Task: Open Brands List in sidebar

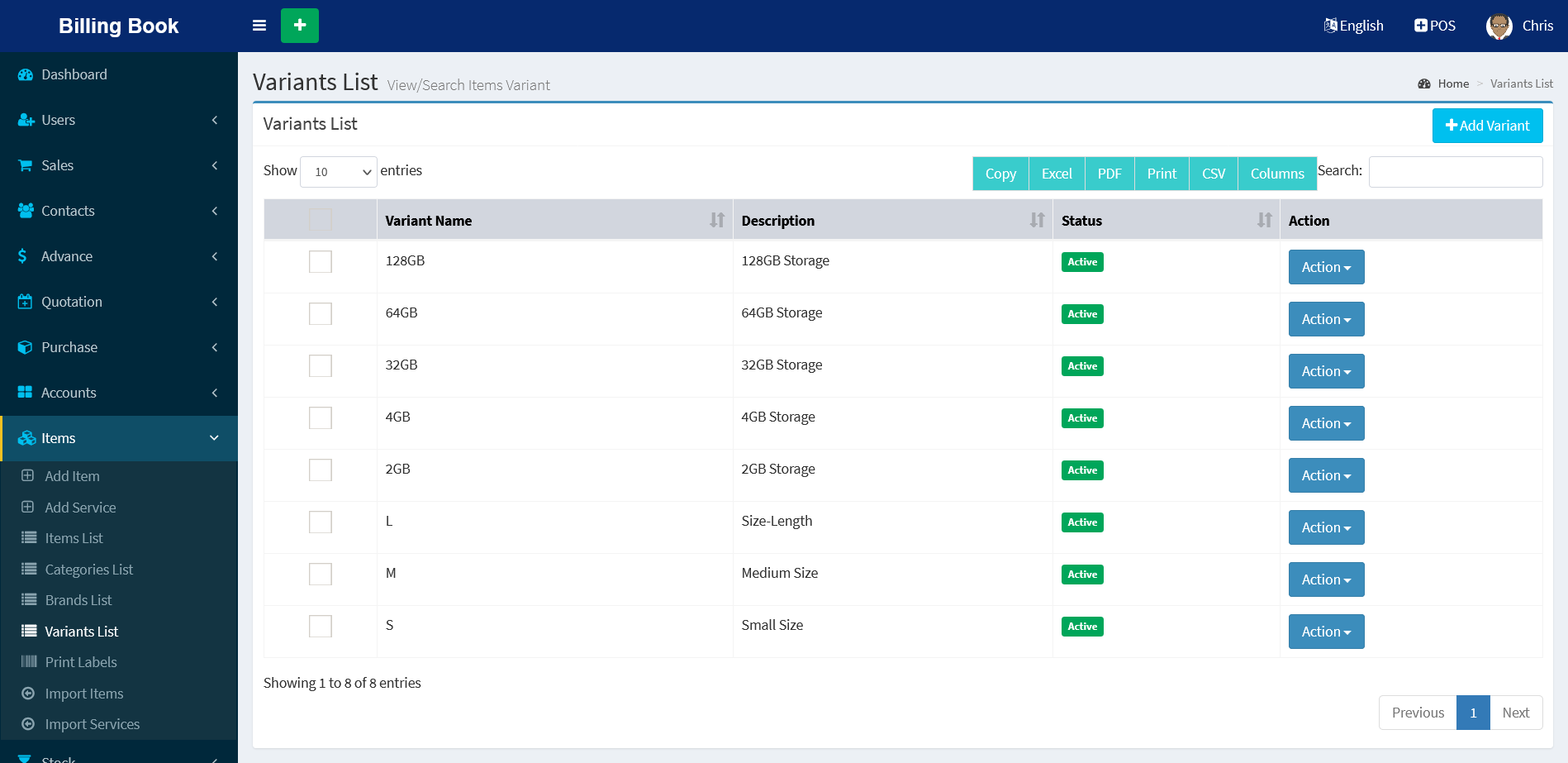Action: 78,600
